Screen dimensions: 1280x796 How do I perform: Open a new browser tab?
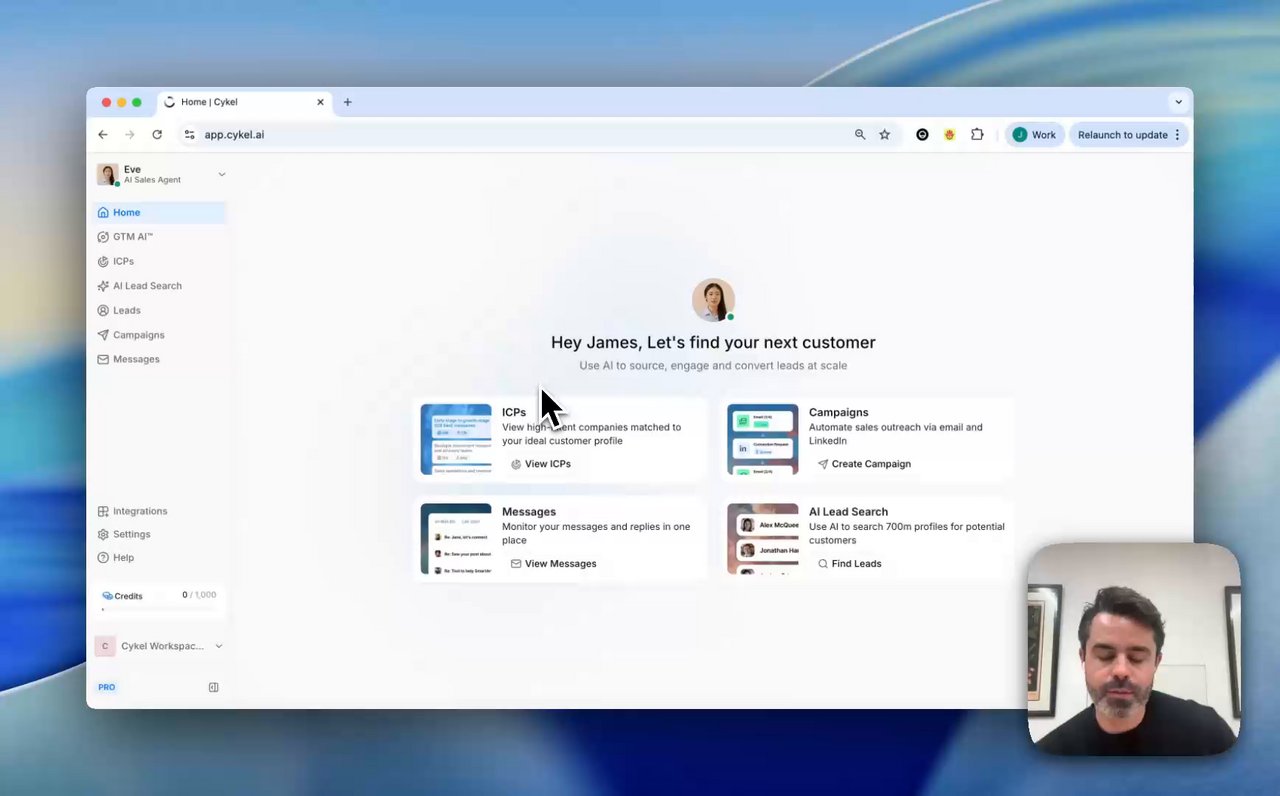pos(347,102)
